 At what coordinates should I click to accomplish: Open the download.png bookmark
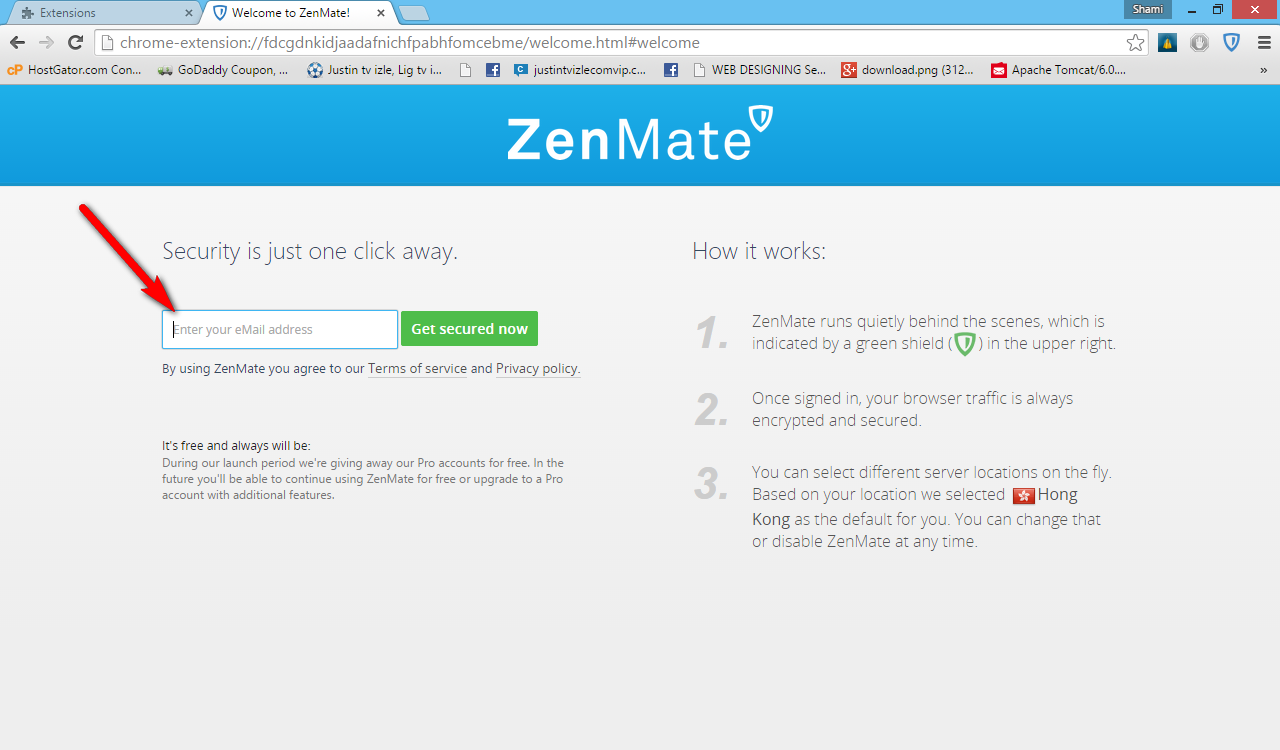point(908,70)
